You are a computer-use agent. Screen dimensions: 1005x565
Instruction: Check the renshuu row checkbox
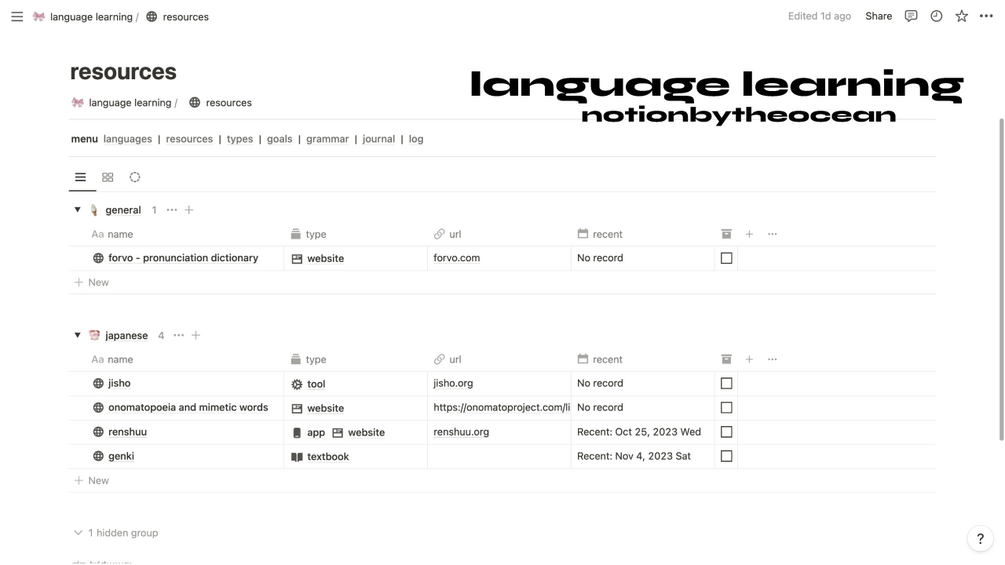[726, 432]
